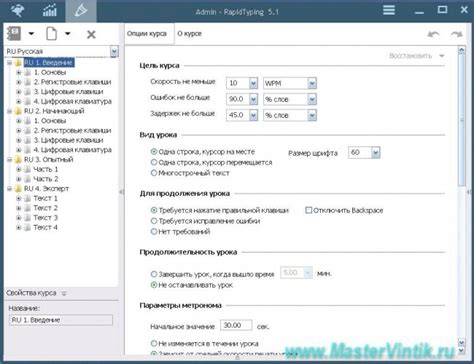Image resolution: width=474 pixels, height=364 pixels.
Task: Expand 2. Регистровые клавиши under RU 2. Начинающий
Action: 19,130
